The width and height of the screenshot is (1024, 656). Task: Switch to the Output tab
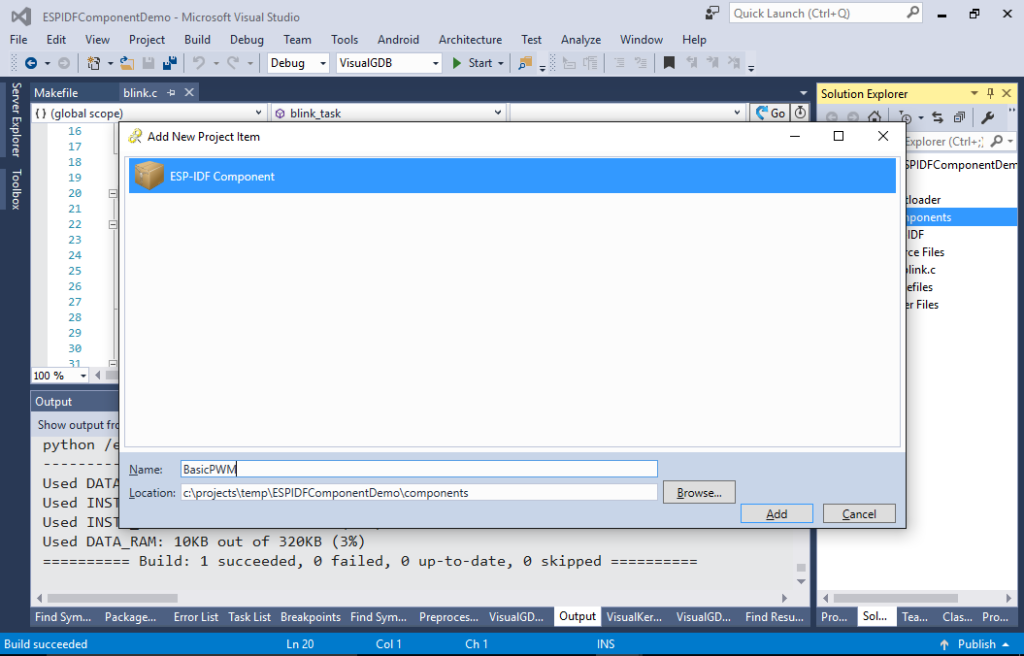tap(577, 617)
